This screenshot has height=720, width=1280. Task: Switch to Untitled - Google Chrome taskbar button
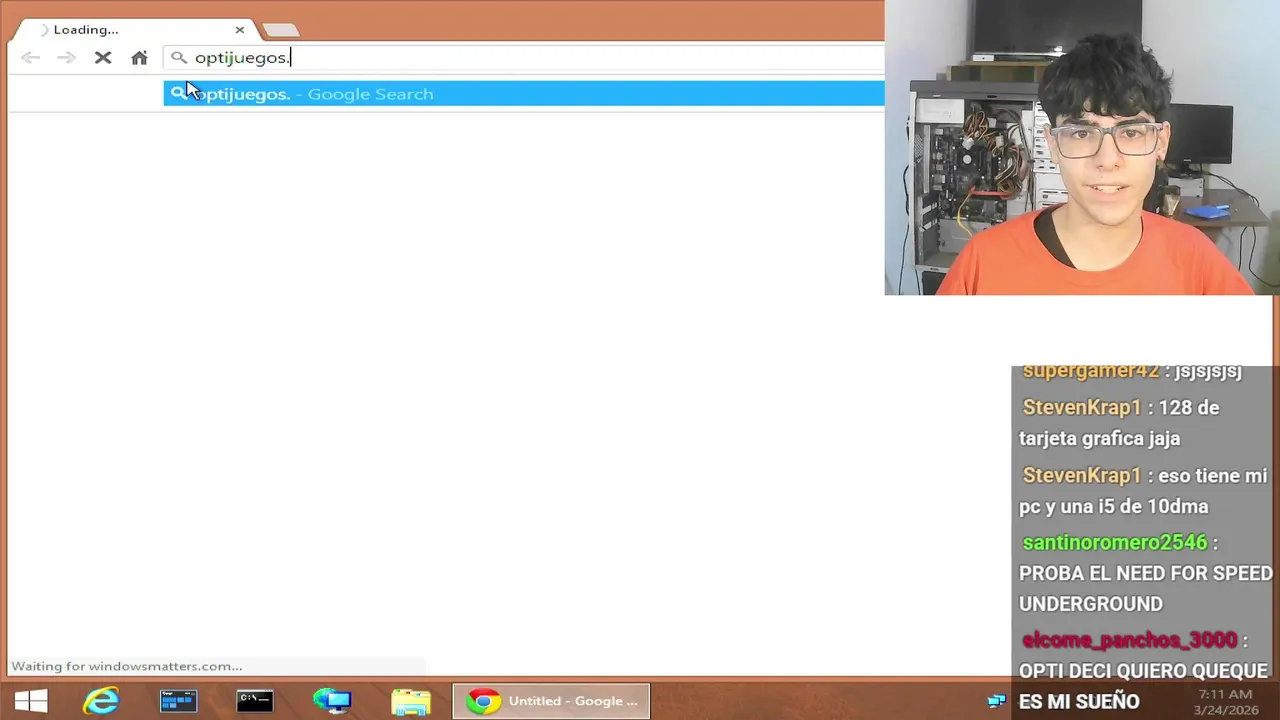point(551,701)
